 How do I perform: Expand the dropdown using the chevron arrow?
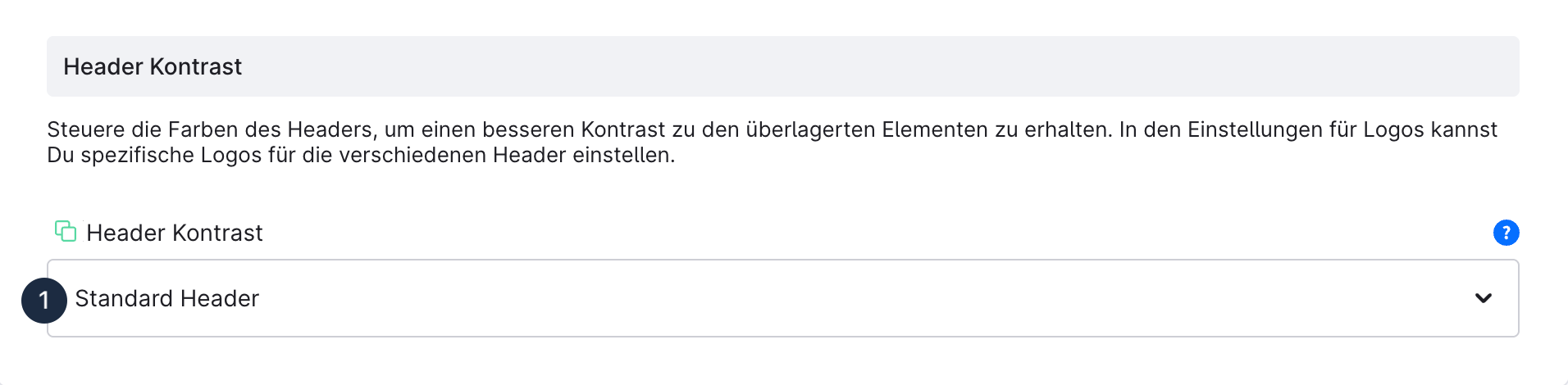tap(1483, 298)
